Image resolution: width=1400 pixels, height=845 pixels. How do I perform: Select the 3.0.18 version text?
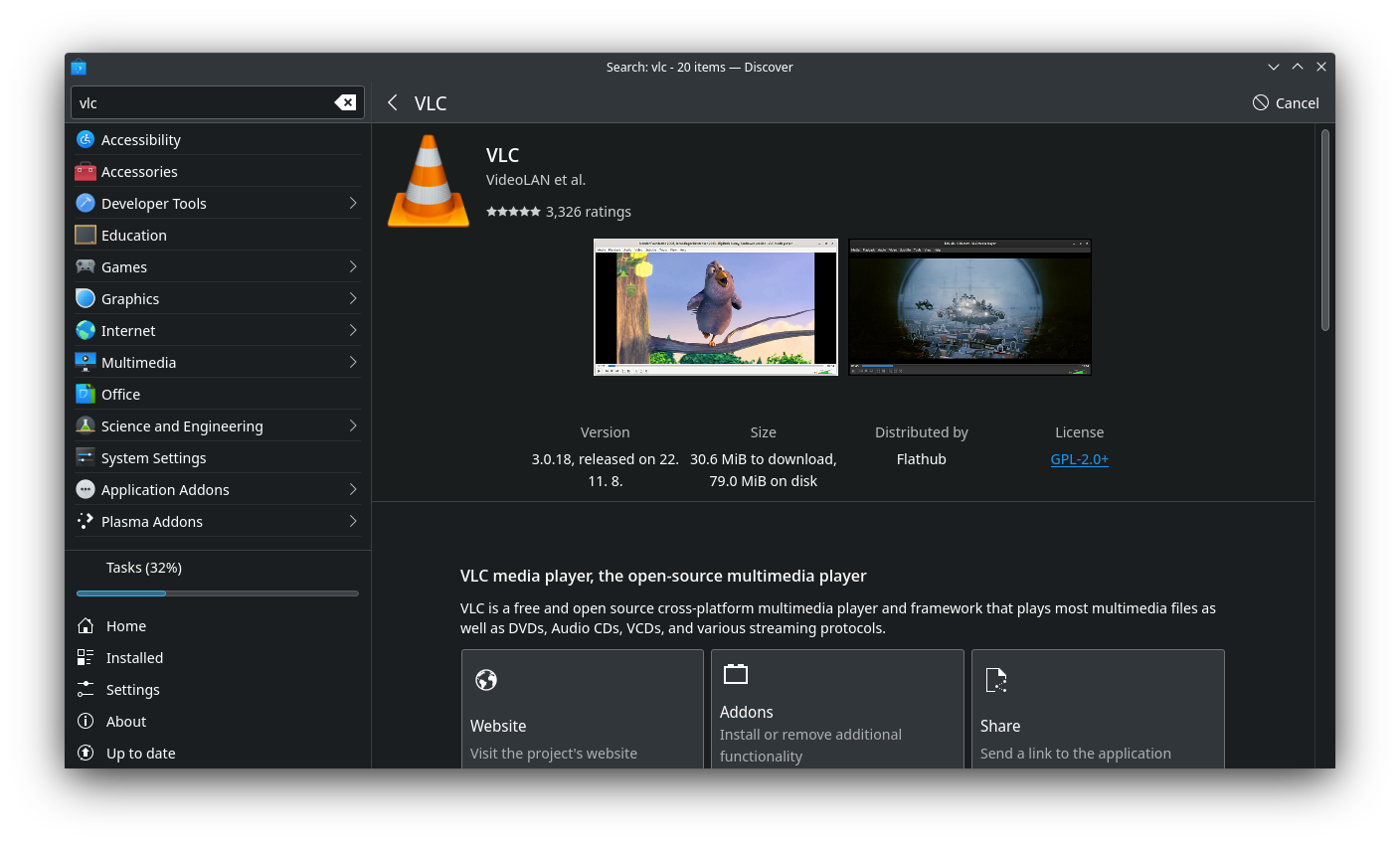[x=605, y=470]
